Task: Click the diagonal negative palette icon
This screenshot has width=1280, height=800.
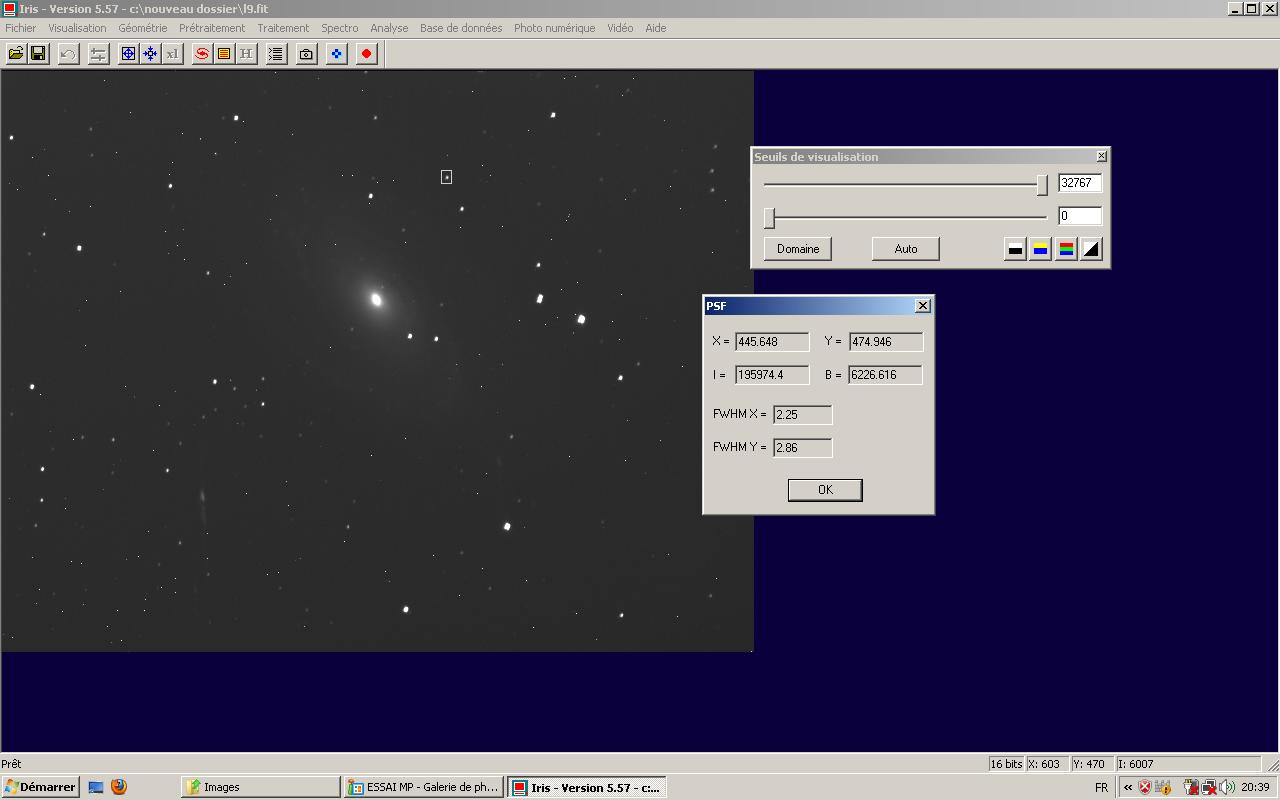Action: pos(1091,249)
